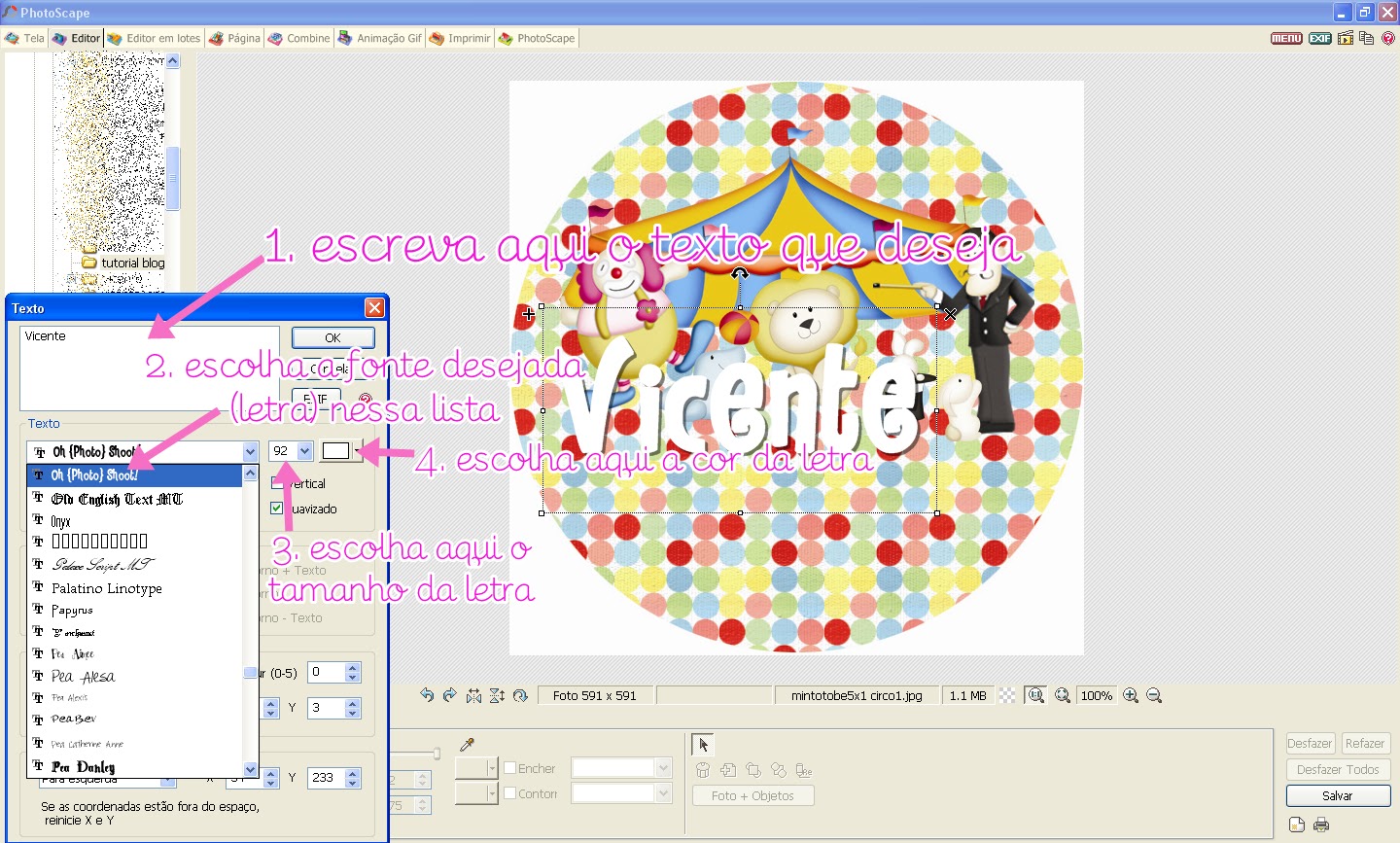This screenshot has width=1400, height=843.
Task: Select the Old English Text MT font
Action: tap(134, 499)
